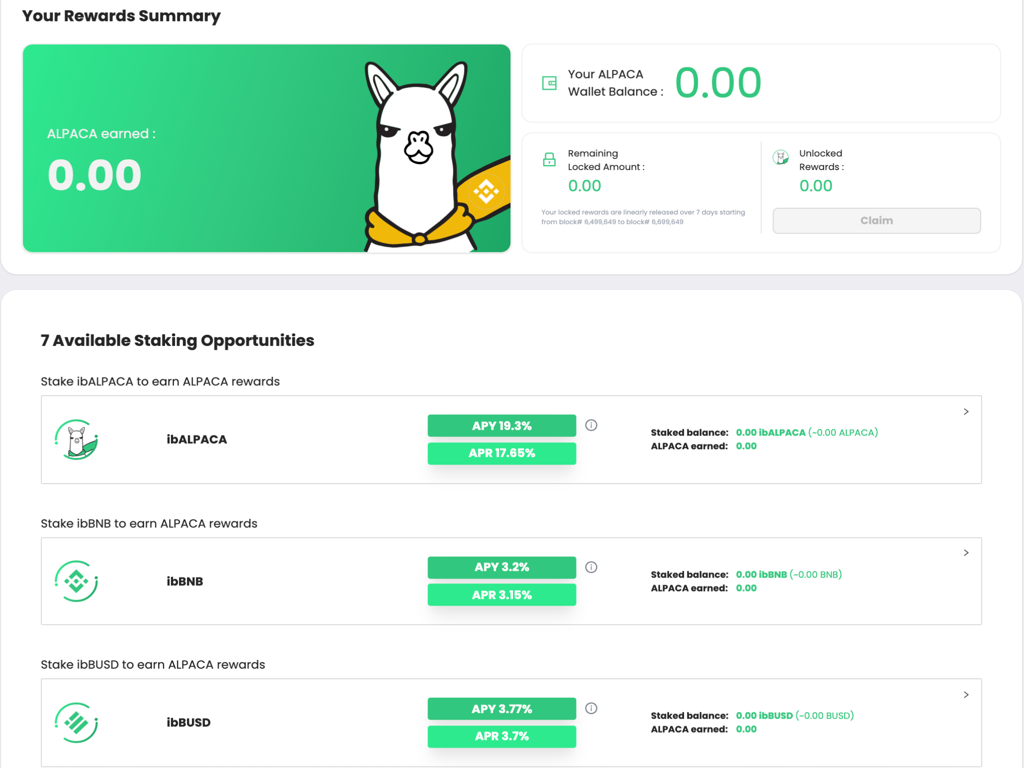Click the info icon next to APY 19.3%

(591, 425)
